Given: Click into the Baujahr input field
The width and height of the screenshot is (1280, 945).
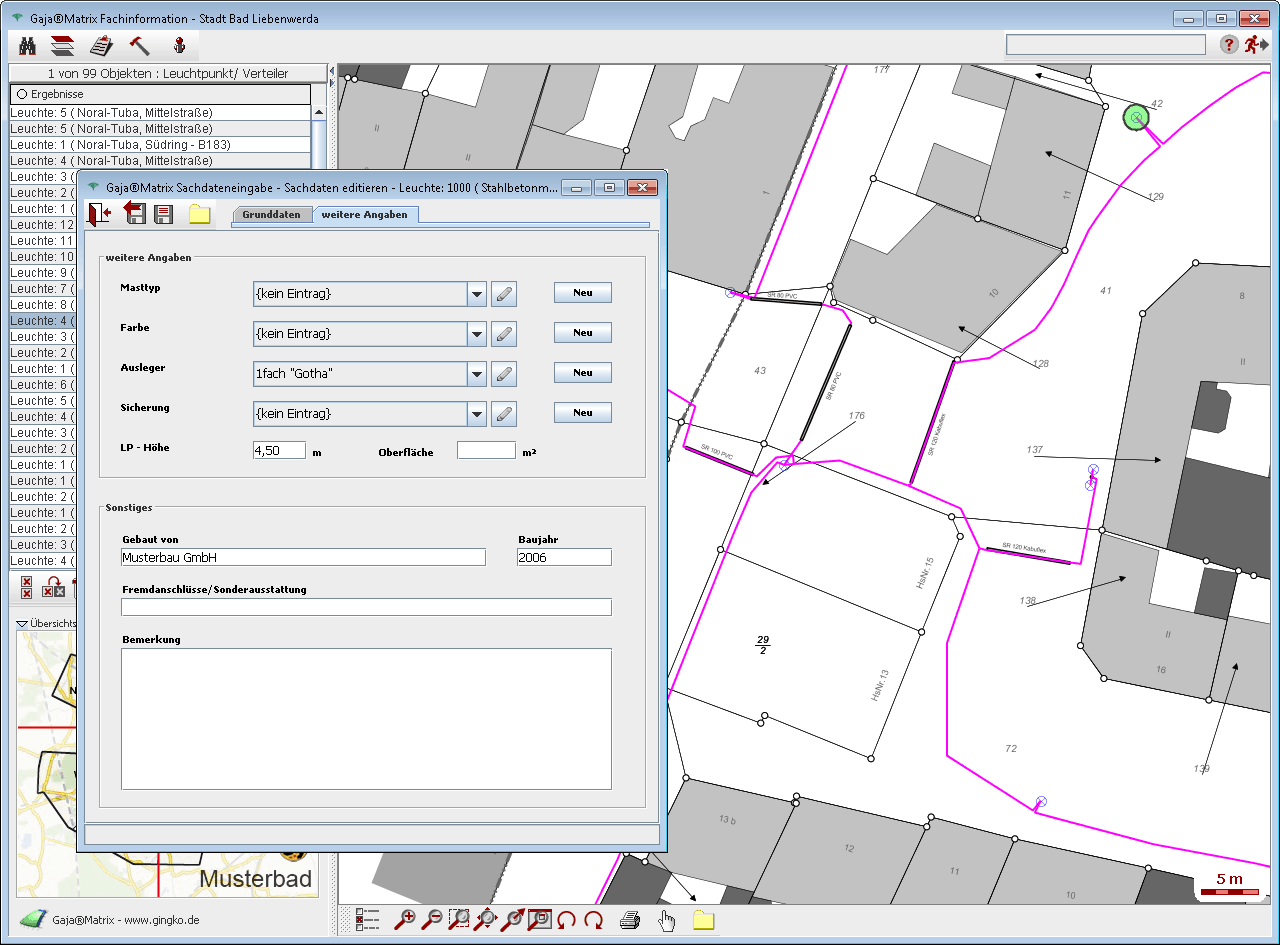Looking at the screenshot, I should coord(564,557).
